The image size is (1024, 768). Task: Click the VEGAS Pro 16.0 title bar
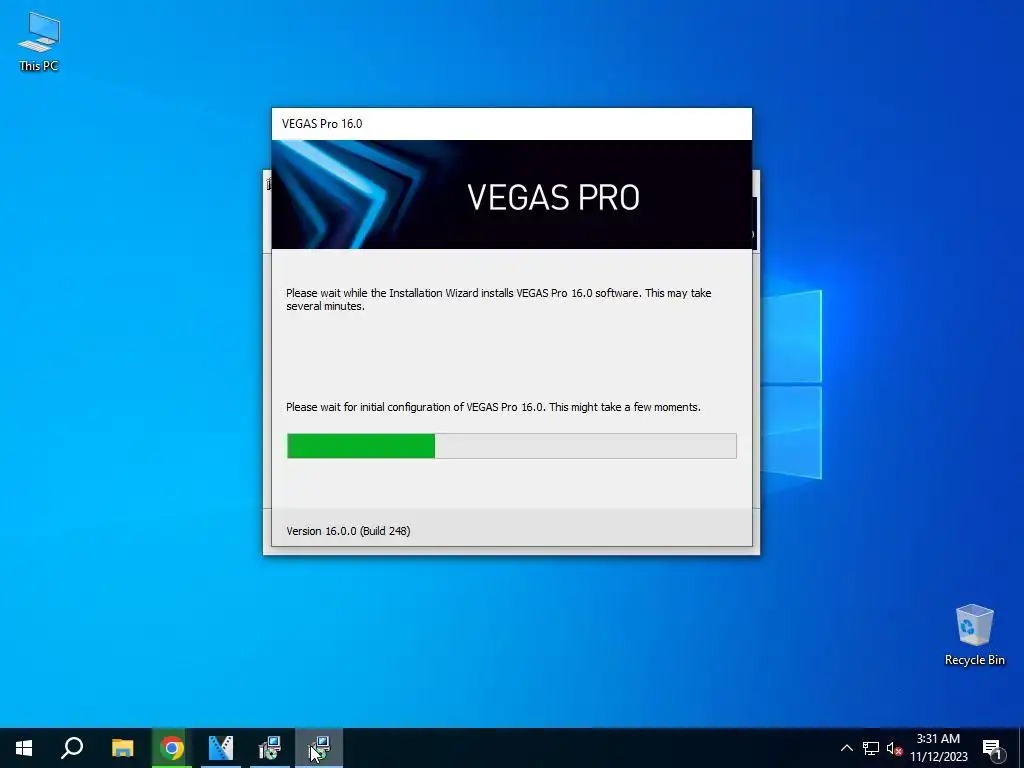point(511,123)
